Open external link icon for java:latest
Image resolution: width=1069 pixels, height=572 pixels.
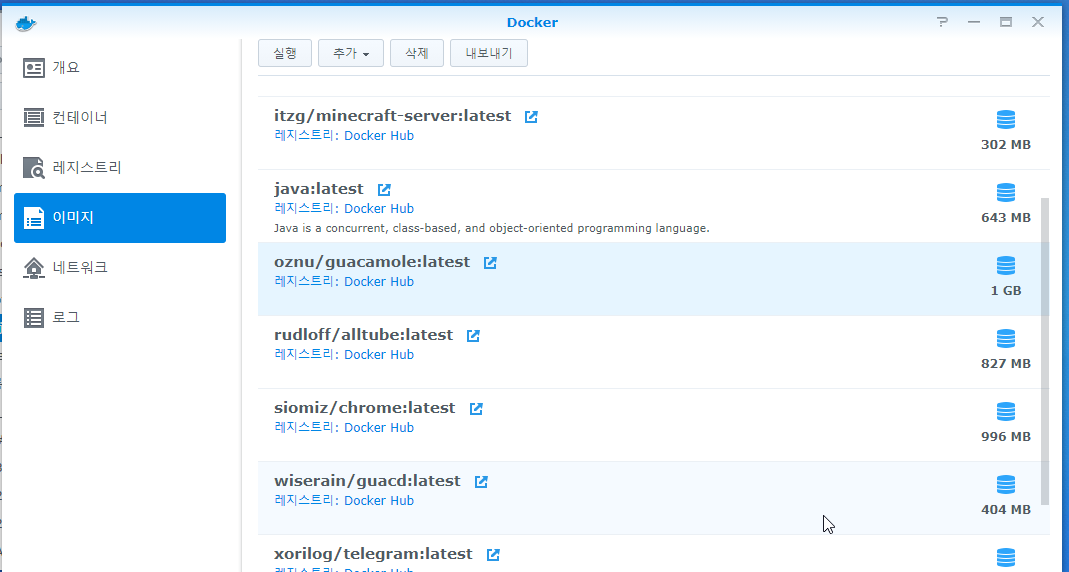point(384,190)
